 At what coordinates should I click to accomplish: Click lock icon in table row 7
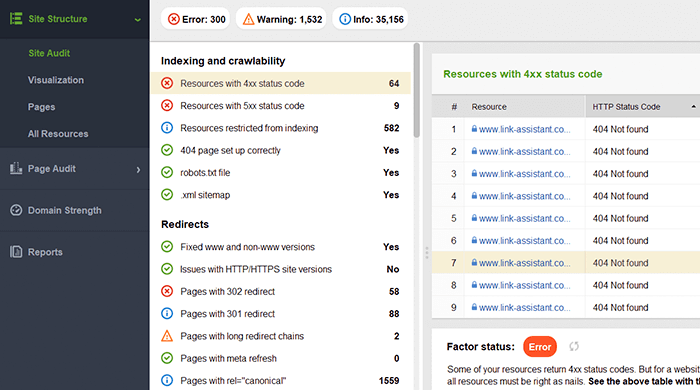pyautogui.click(x=474, y=262)
